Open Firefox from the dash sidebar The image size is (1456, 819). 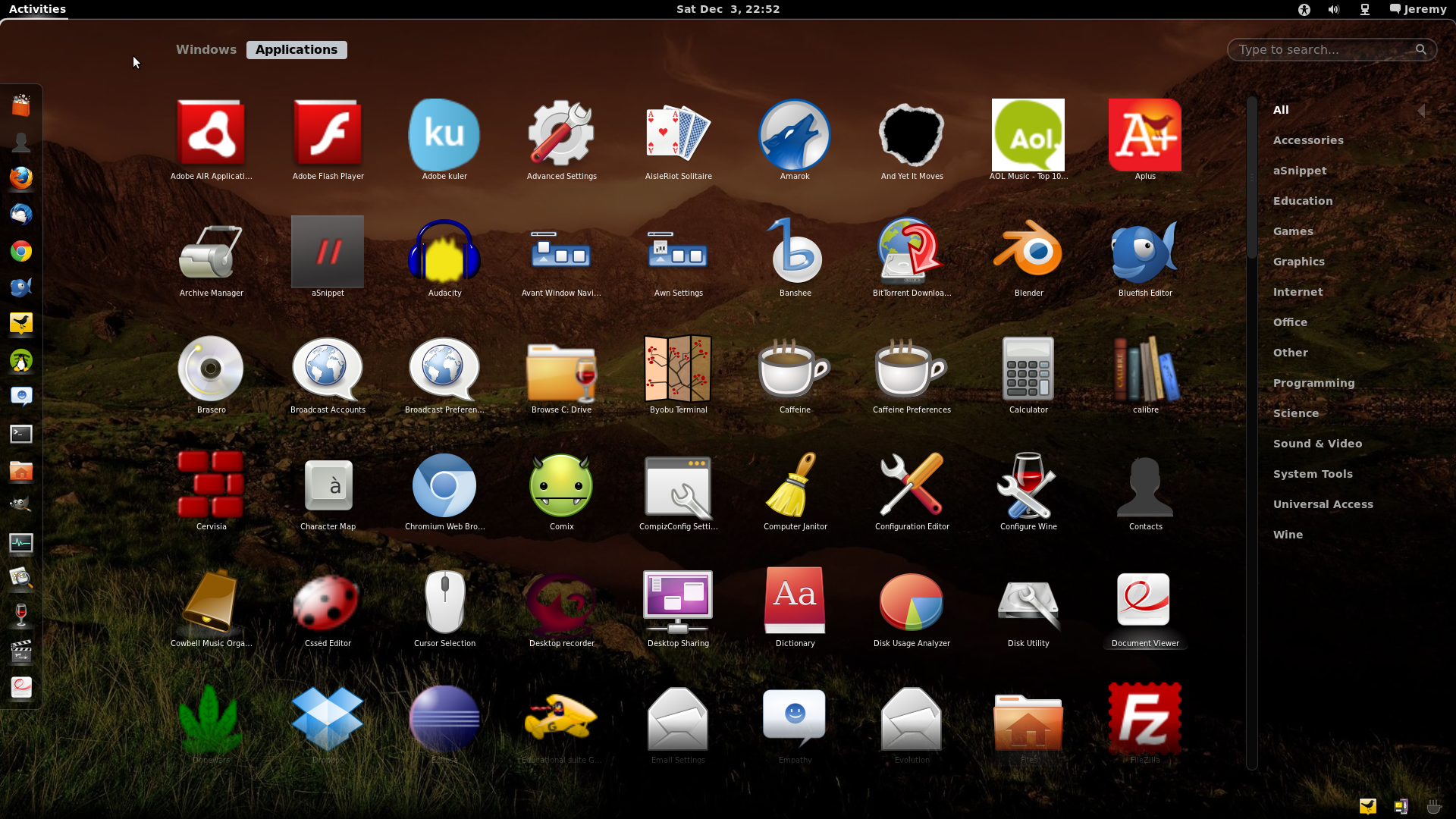pos(21,178)
